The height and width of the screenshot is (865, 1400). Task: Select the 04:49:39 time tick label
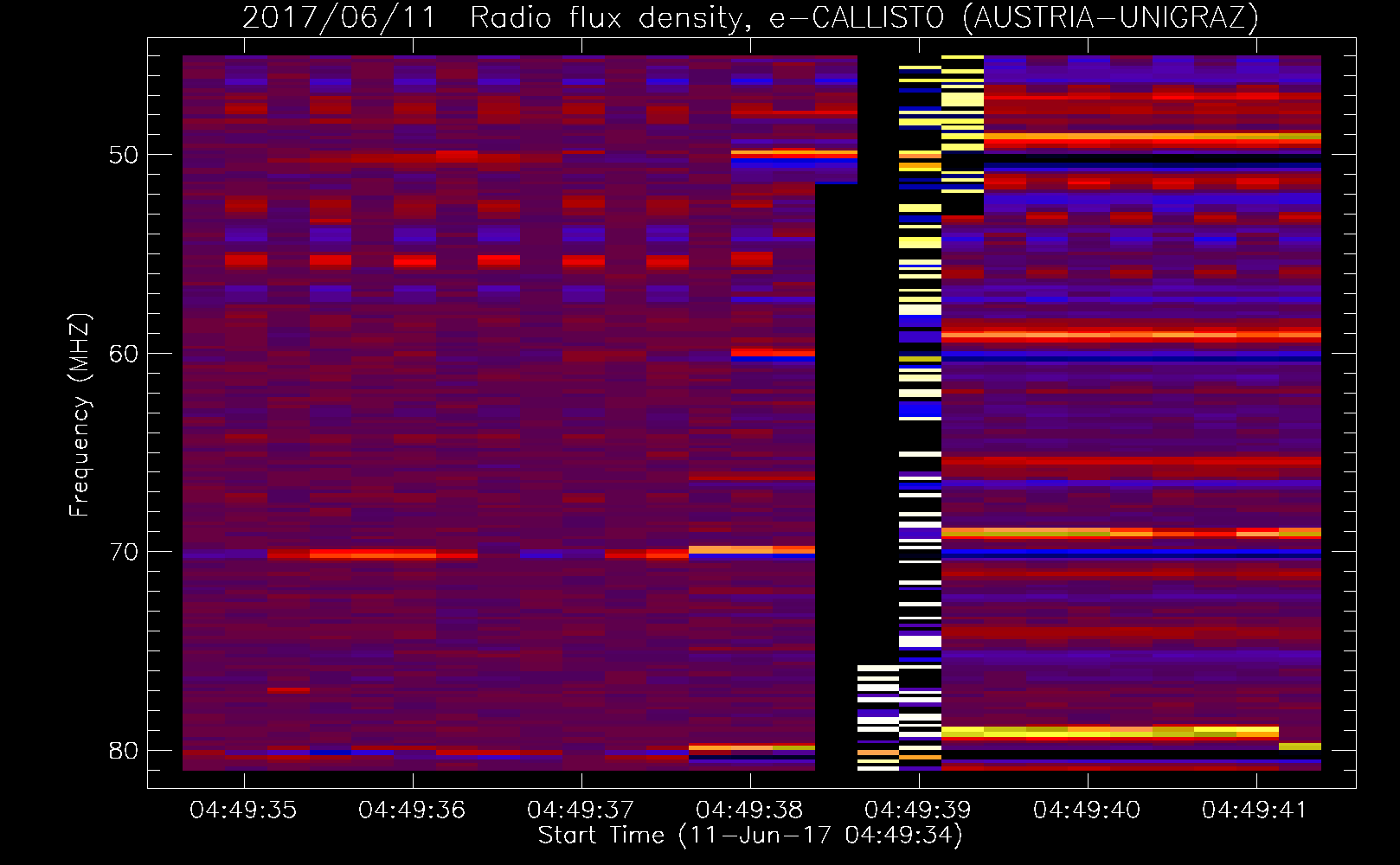coord(918,811)
